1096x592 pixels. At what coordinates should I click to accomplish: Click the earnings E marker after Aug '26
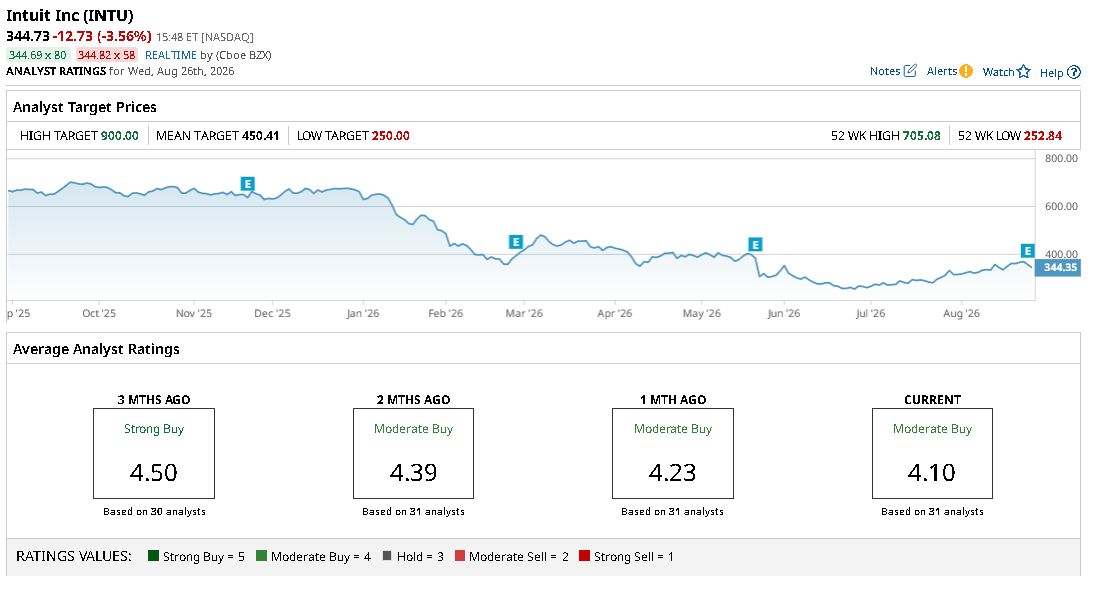1027,251
